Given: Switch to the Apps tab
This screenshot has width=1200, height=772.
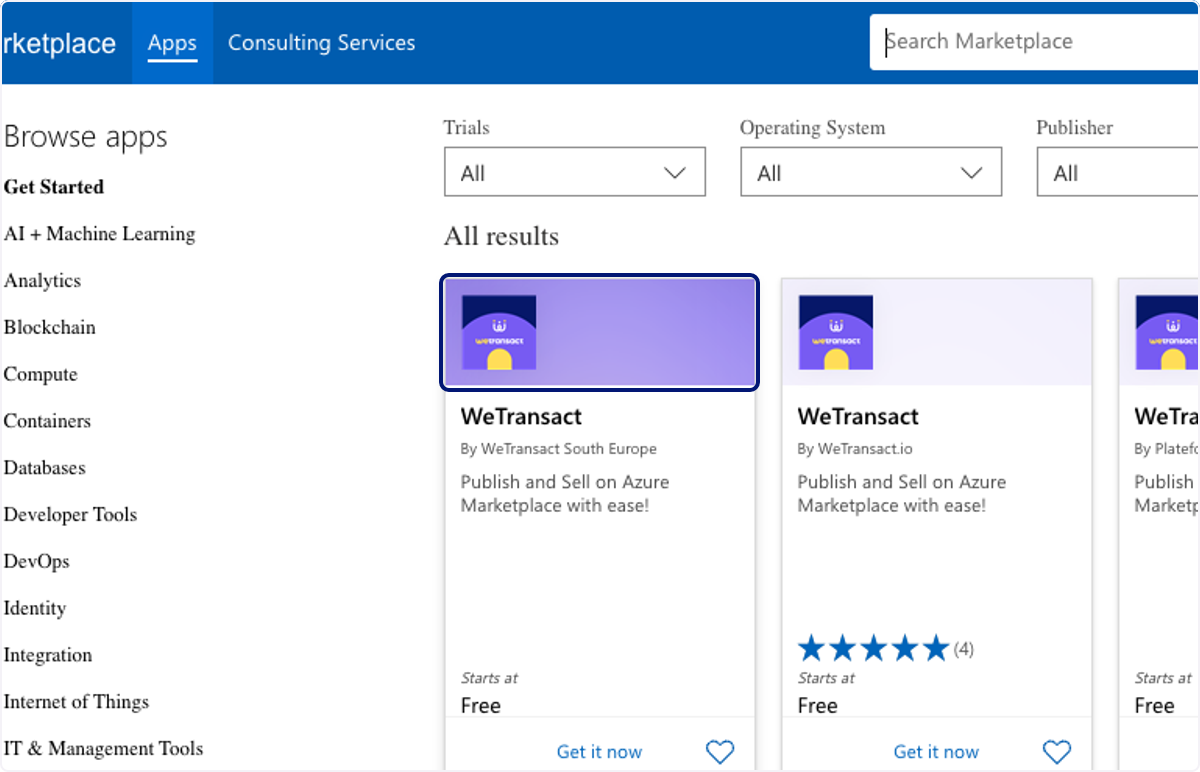Looking at the screenshot, I should tap(172, 43).
